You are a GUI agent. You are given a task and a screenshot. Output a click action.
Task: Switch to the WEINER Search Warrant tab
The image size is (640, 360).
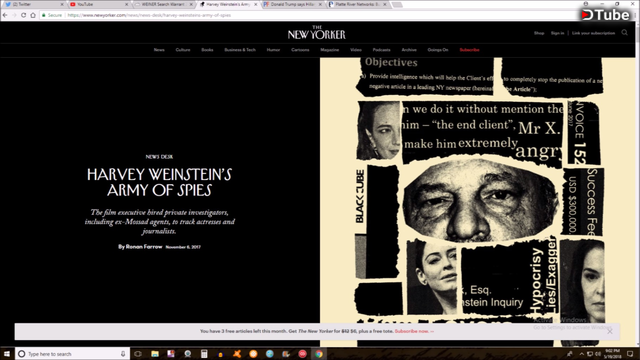(162, 4)
